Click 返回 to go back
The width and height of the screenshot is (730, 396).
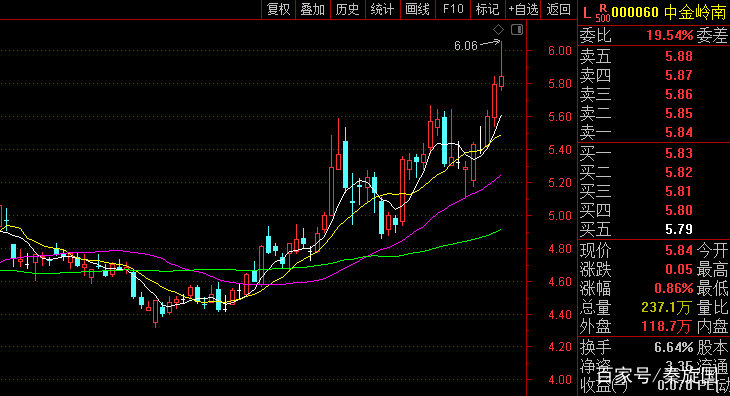pyautogui.click(x=558, y=9)
